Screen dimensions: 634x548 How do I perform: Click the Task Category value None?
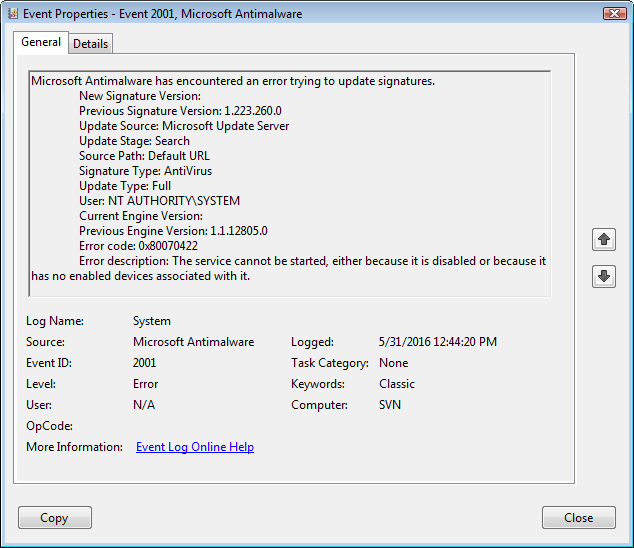(x=394, y=363)
